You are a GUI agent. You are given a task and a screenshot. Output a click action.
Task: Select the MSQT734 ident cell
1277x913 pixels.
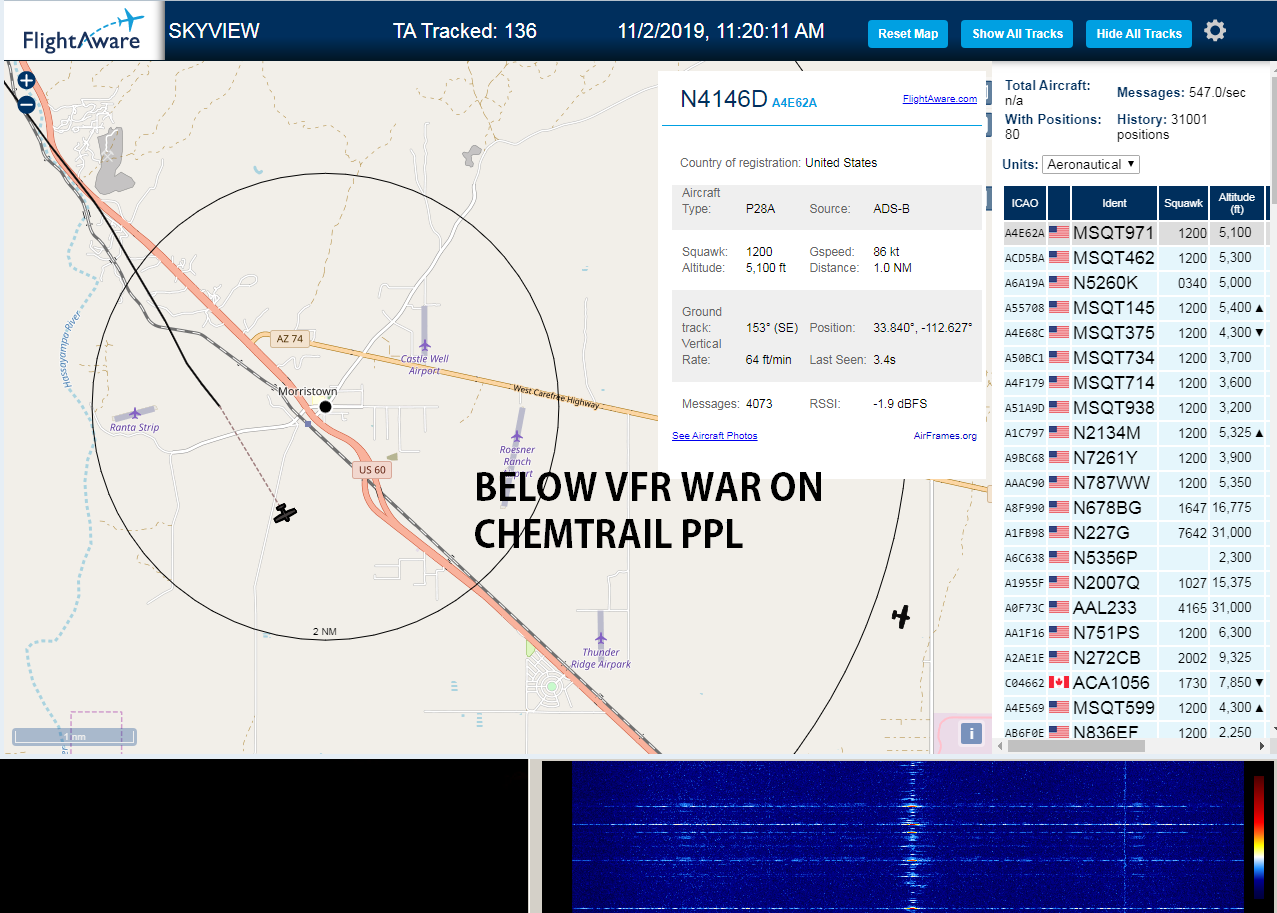1114,358
